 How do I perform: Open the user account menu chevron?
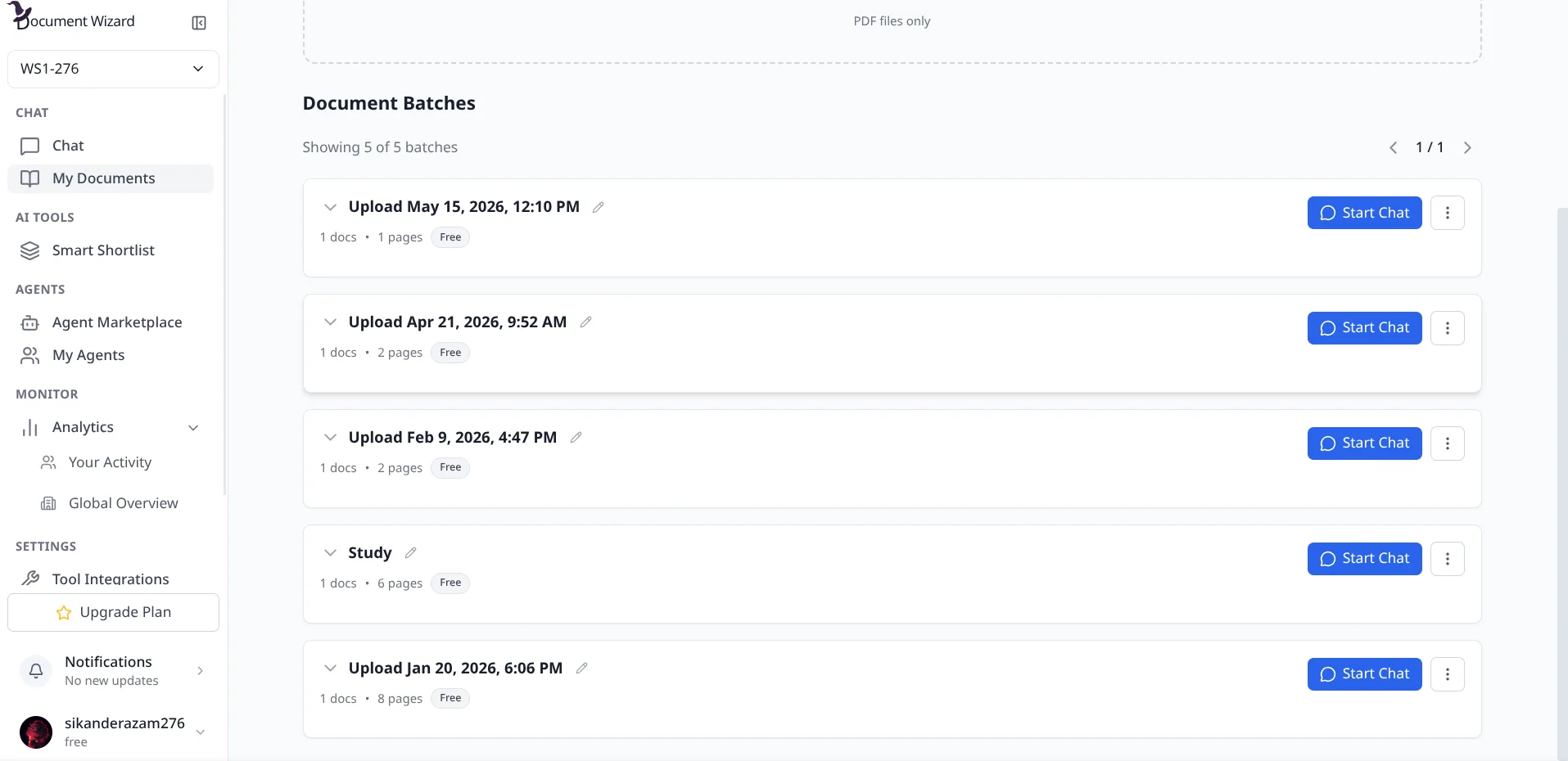click(x=201, y=732)
